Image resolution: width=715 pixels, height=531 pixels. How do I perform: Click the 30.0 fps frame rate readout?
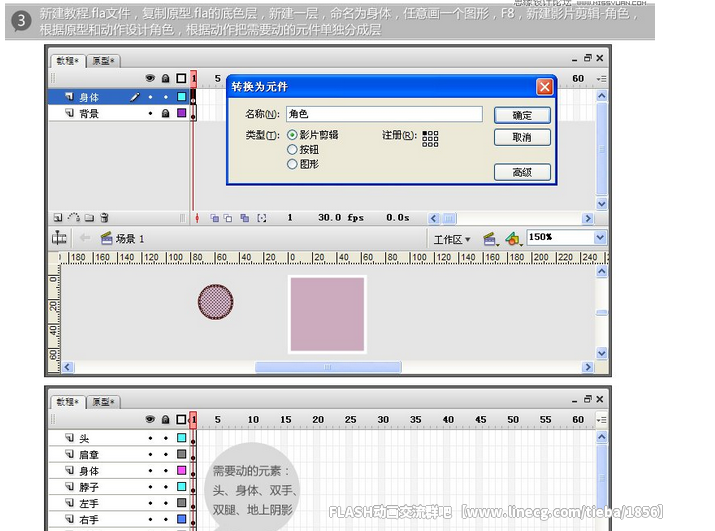pos(341,218)
